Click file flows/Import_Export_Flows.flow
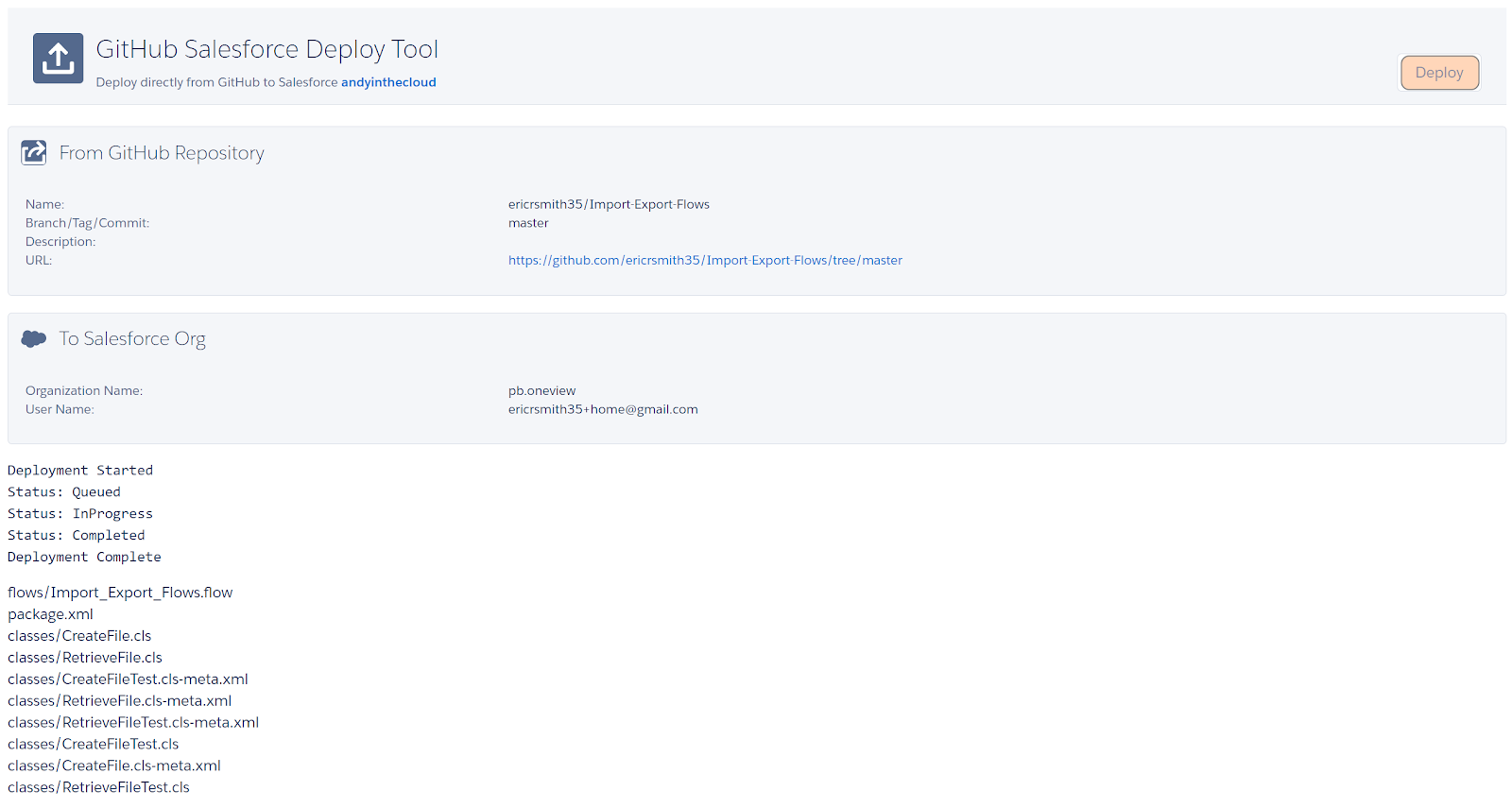Image resolution: width=1512 pixels, height=808 pixels. pos(120,593)
